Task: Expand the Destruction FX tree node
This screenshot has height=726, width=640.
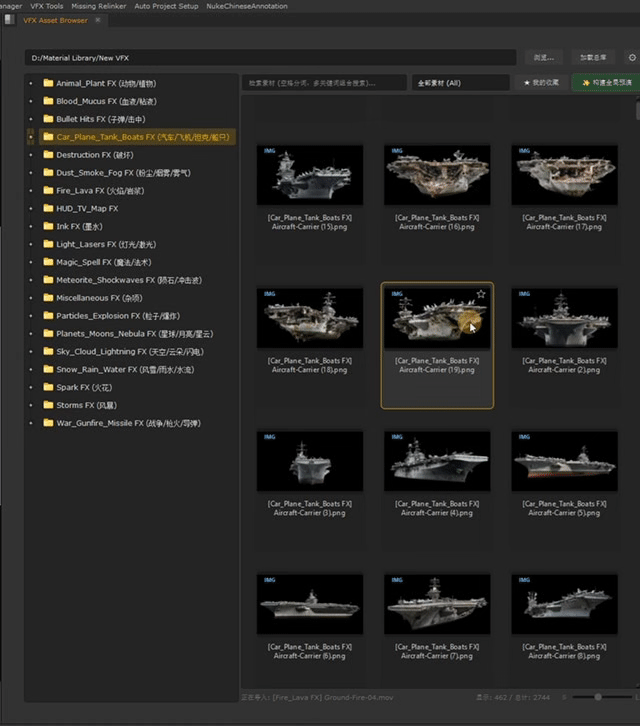Action: point(31,155)
